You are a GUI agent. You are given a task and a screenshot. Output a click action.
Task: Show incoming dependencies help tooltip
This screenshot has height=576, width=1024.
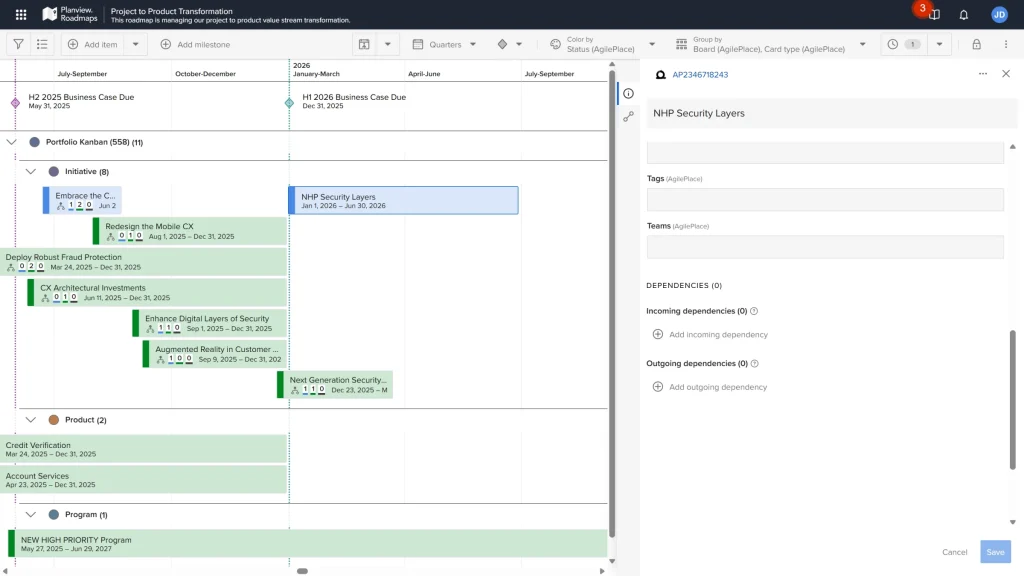[x=754, y=311]
